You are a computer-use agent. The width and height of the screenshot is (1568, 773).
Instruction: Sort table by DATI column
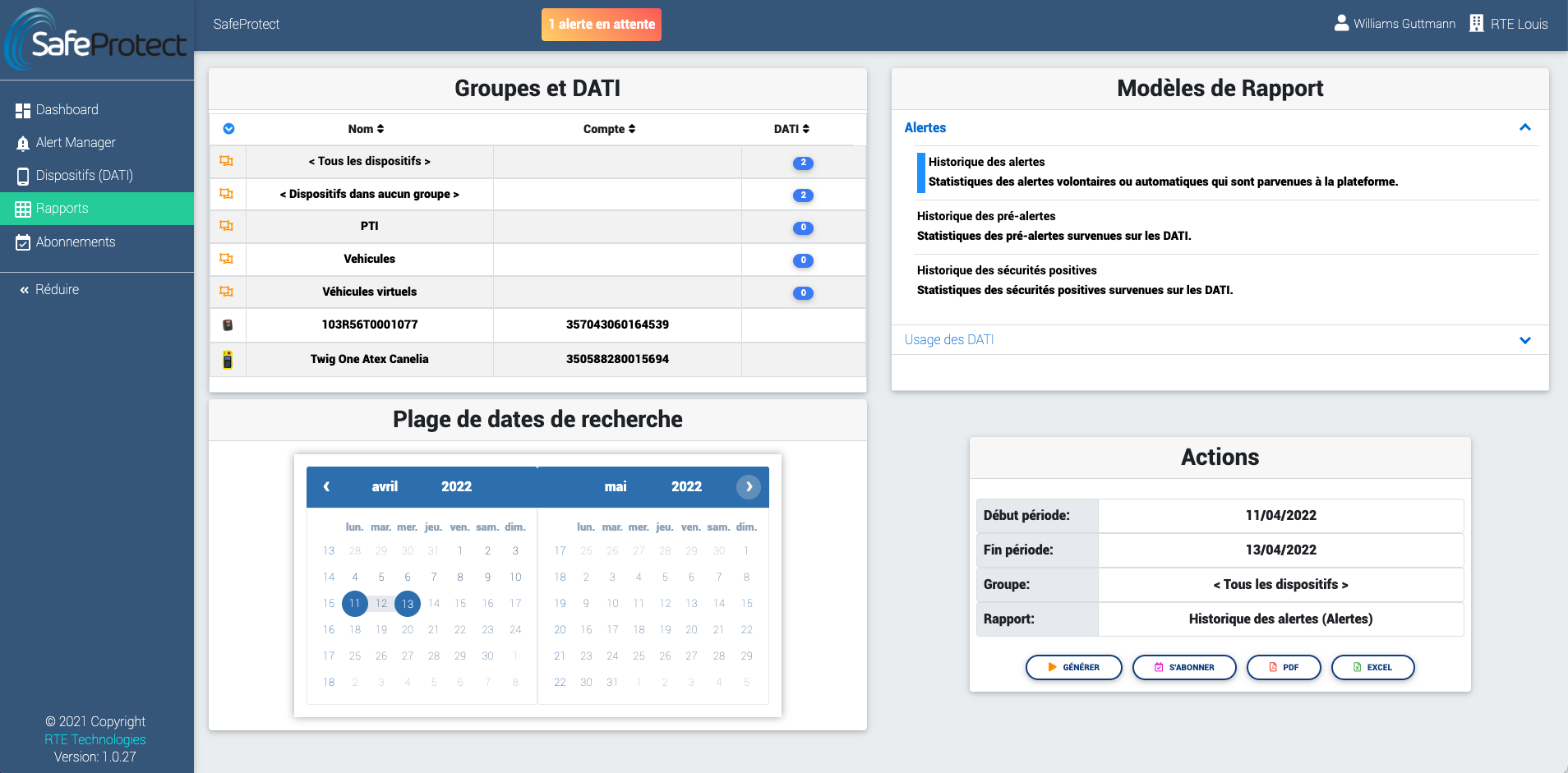(791, 129)
